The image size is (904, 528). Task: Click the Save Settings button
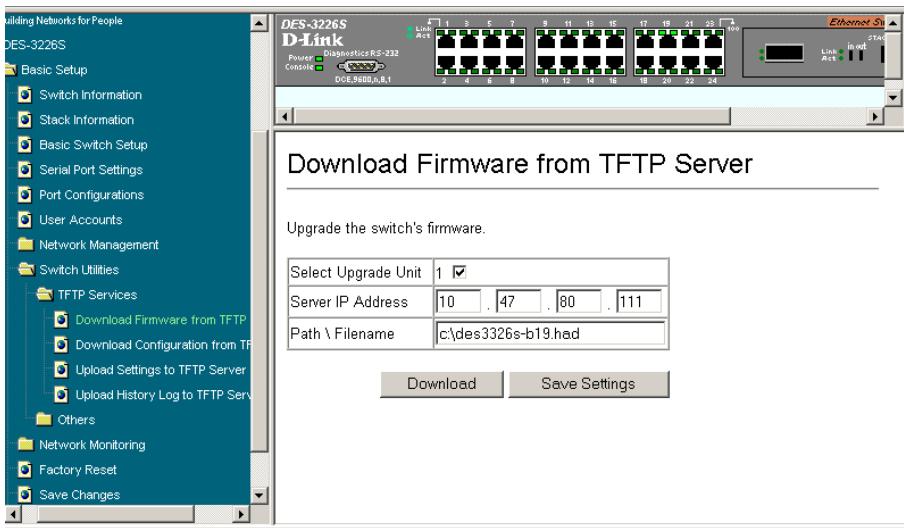(x=589, y=384)
